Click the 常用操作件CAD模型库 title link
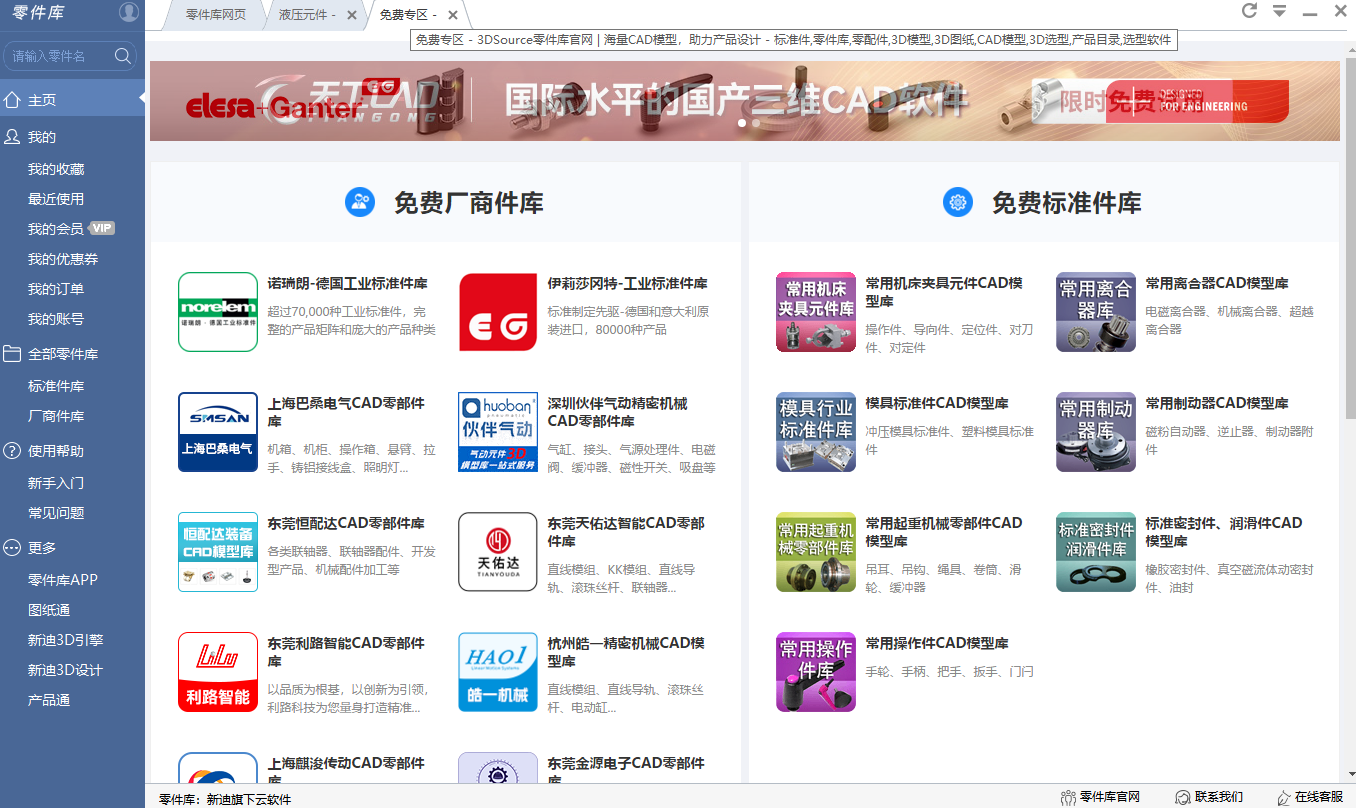This screenshot has width=1356, height=808. pos(937,643)
